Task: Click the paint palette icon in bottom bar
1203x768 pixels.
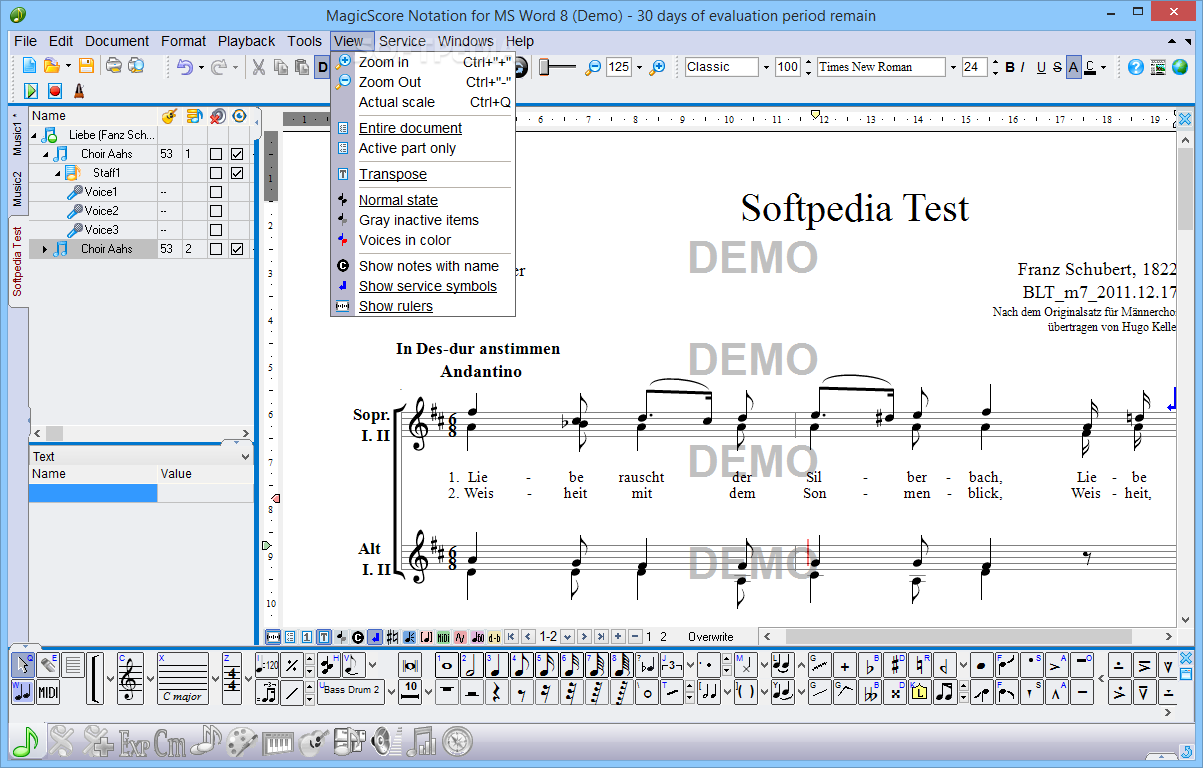Action: click(x=243, y=741)
